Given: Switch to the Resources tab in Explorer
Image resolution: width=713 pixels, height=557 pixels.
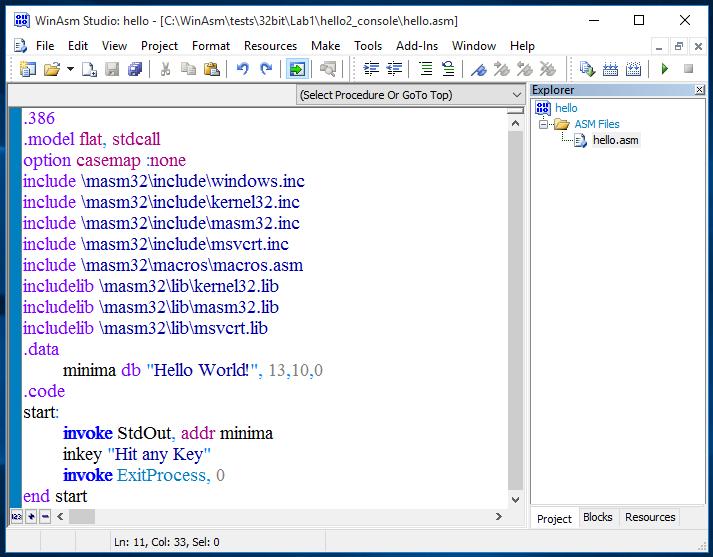Looking at the screenshot, I should pos(650,517).
